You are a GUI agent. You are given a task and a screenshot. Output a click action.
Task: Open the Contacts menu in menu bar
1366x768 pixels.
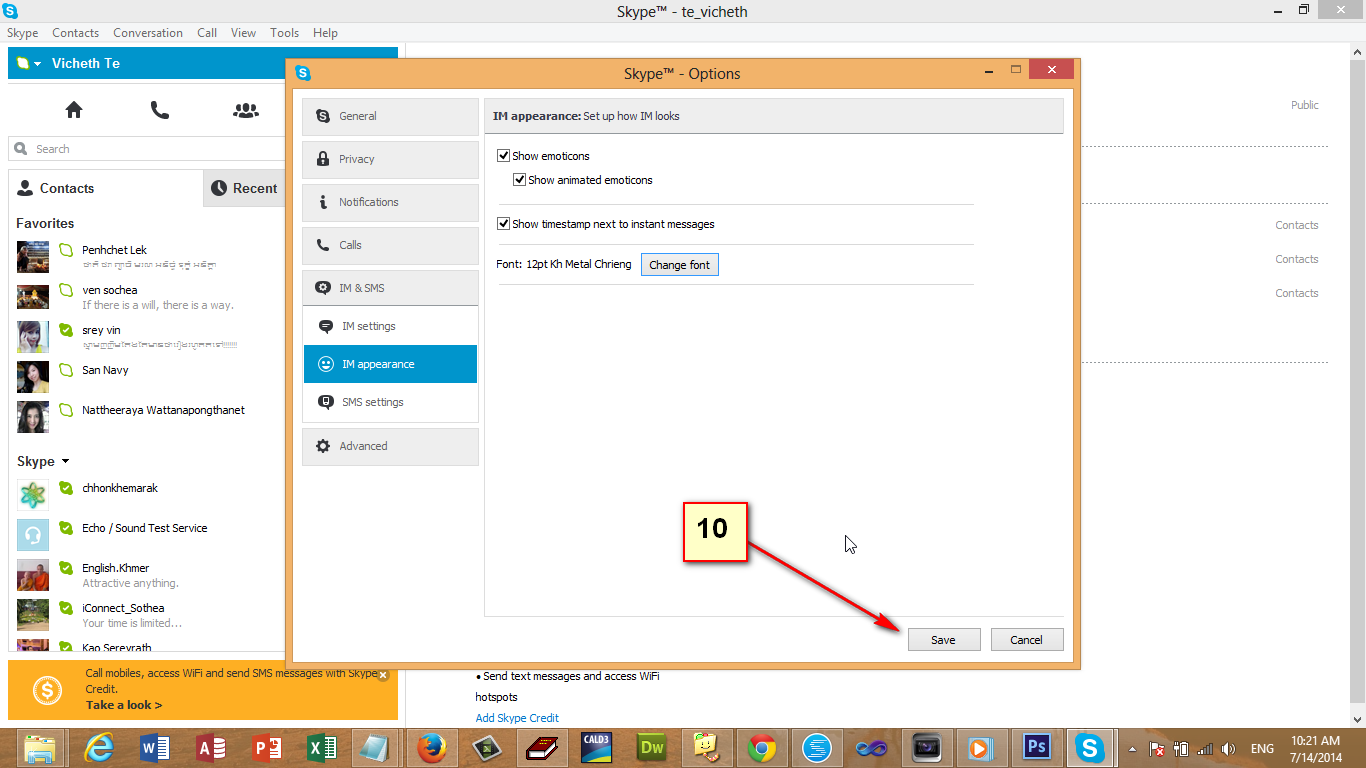76,33
